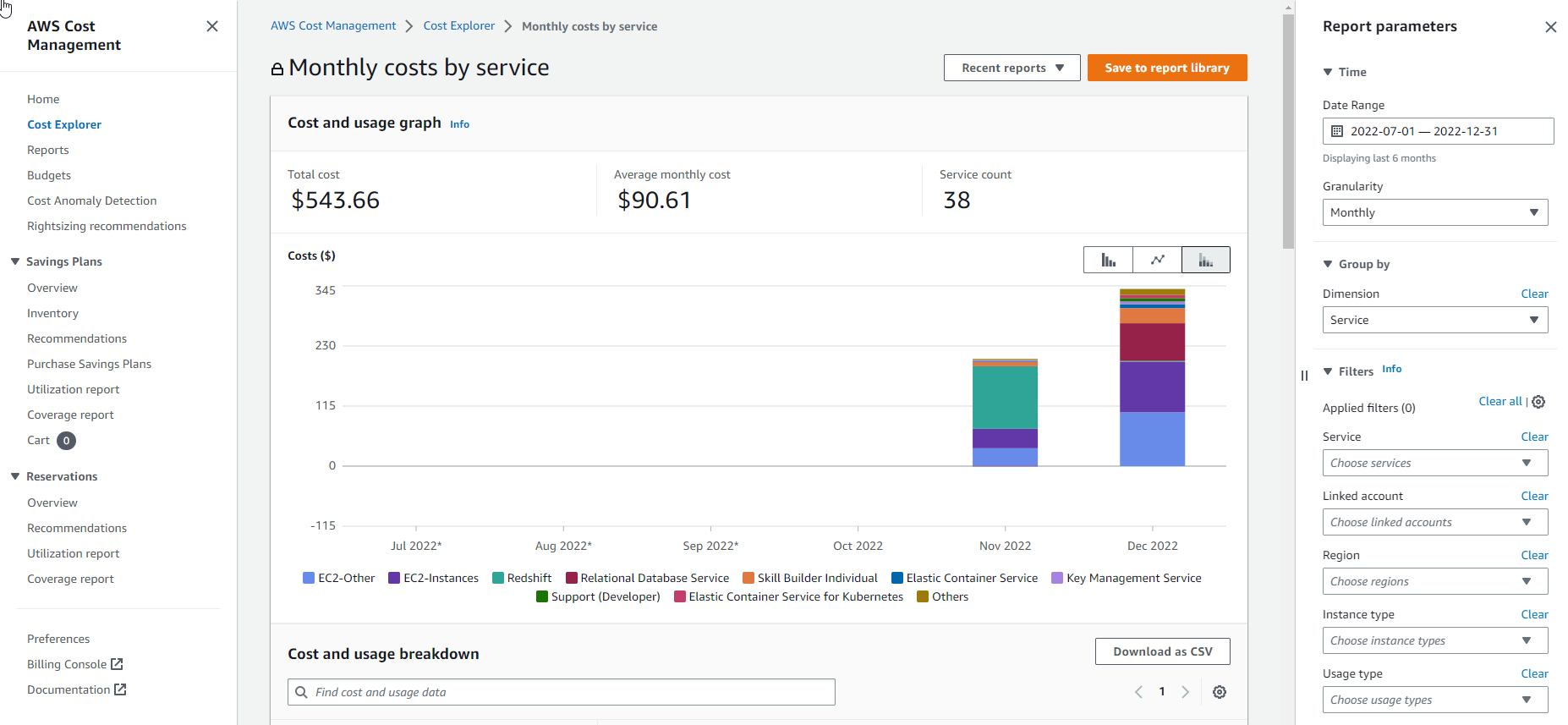Click Clear all filters link

point(1499,401)
